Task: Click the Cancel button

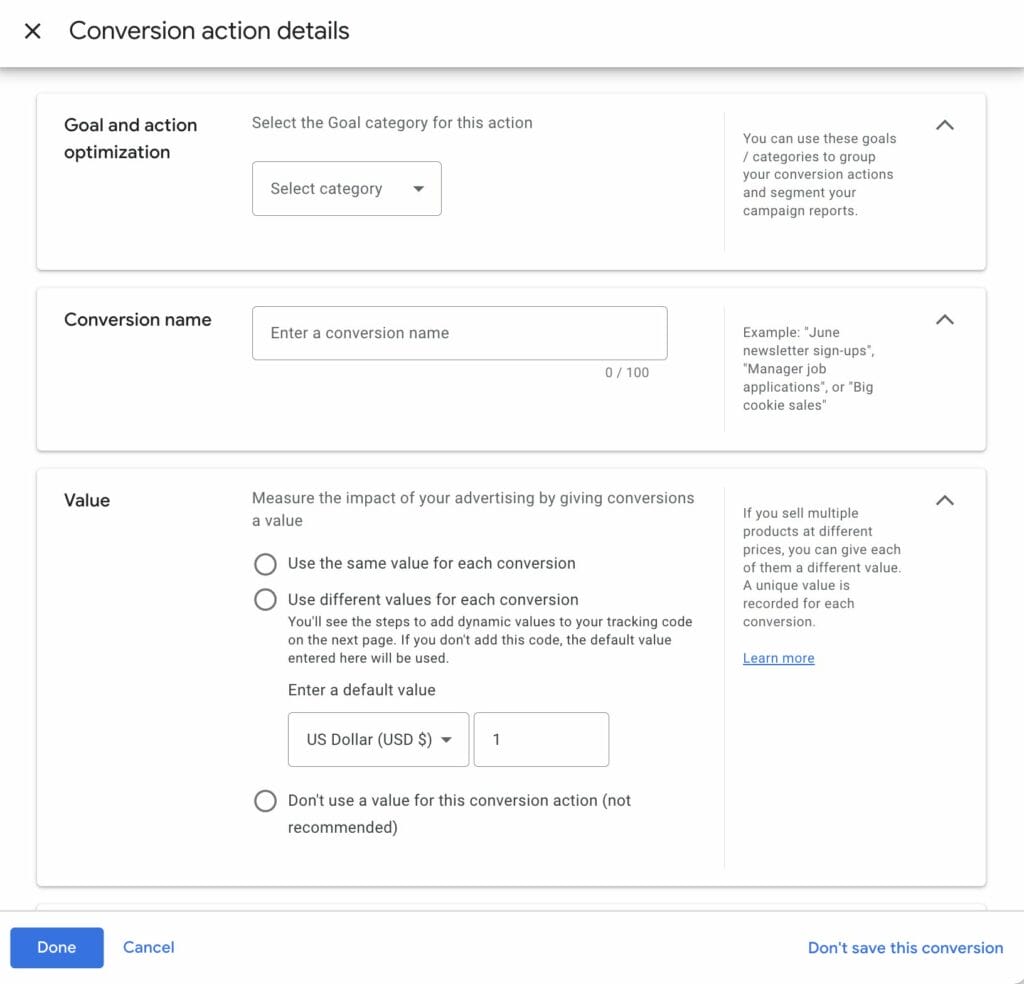Action: tap(148, 947)
